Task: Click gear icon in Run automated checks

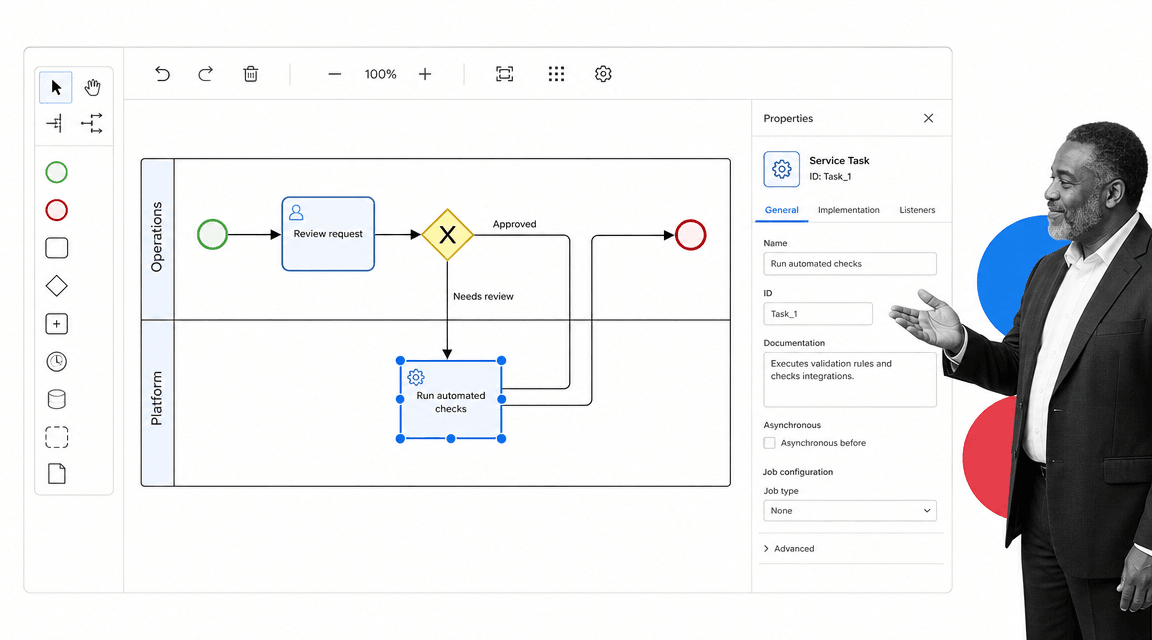Action: 416,377
